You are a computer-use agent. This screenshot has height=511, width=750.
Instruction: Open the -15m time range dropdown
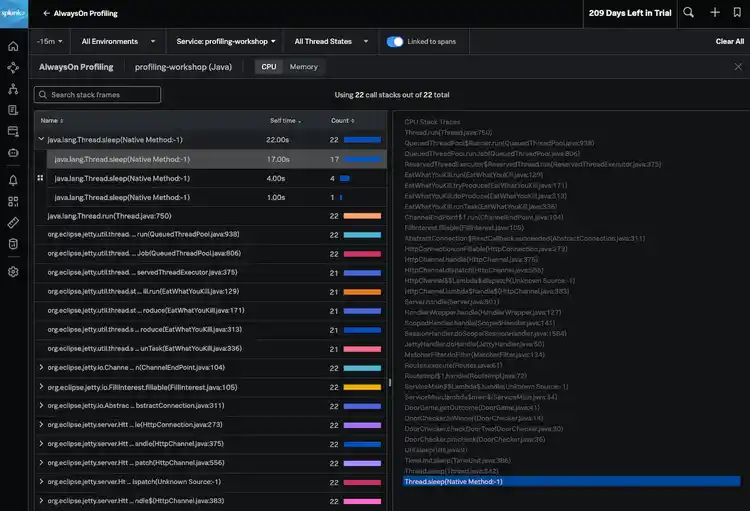[x=49, y=41]
